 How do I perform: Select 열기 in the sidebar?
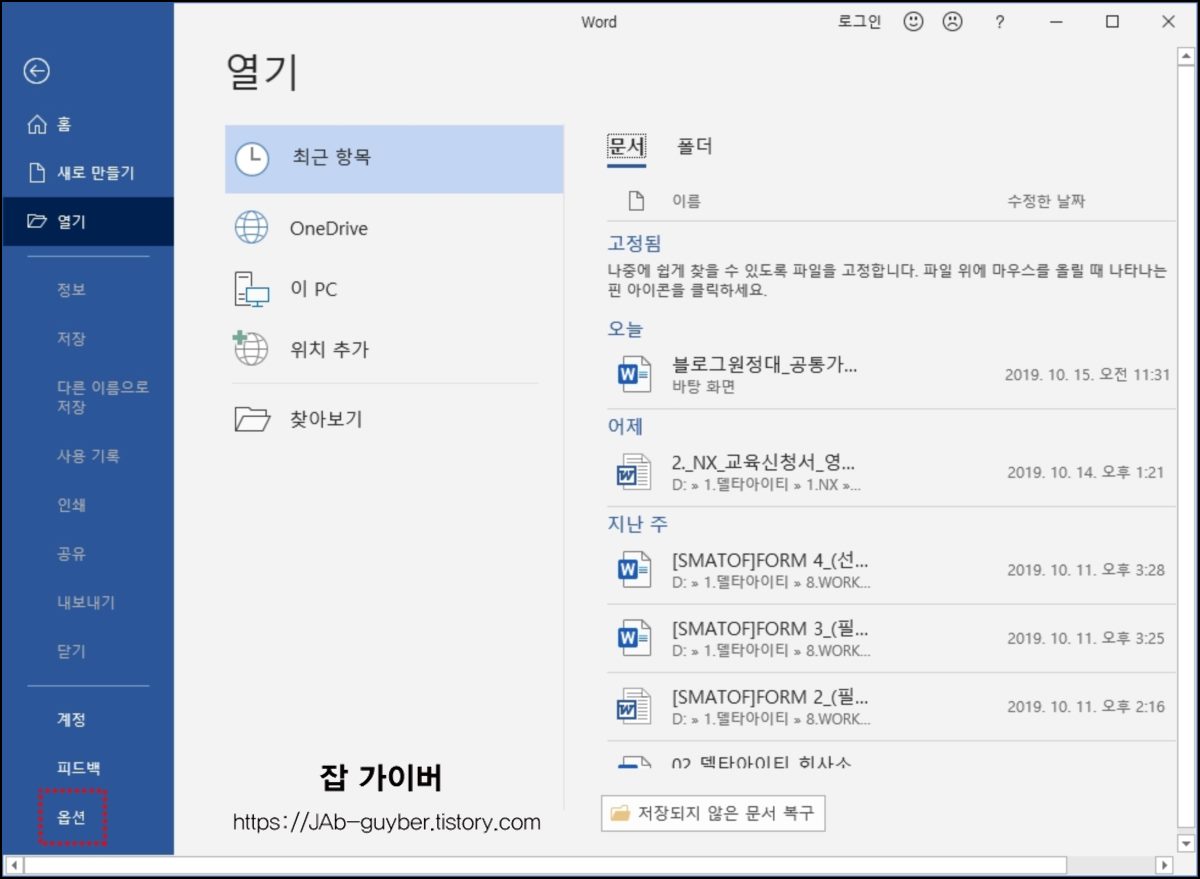87,221
